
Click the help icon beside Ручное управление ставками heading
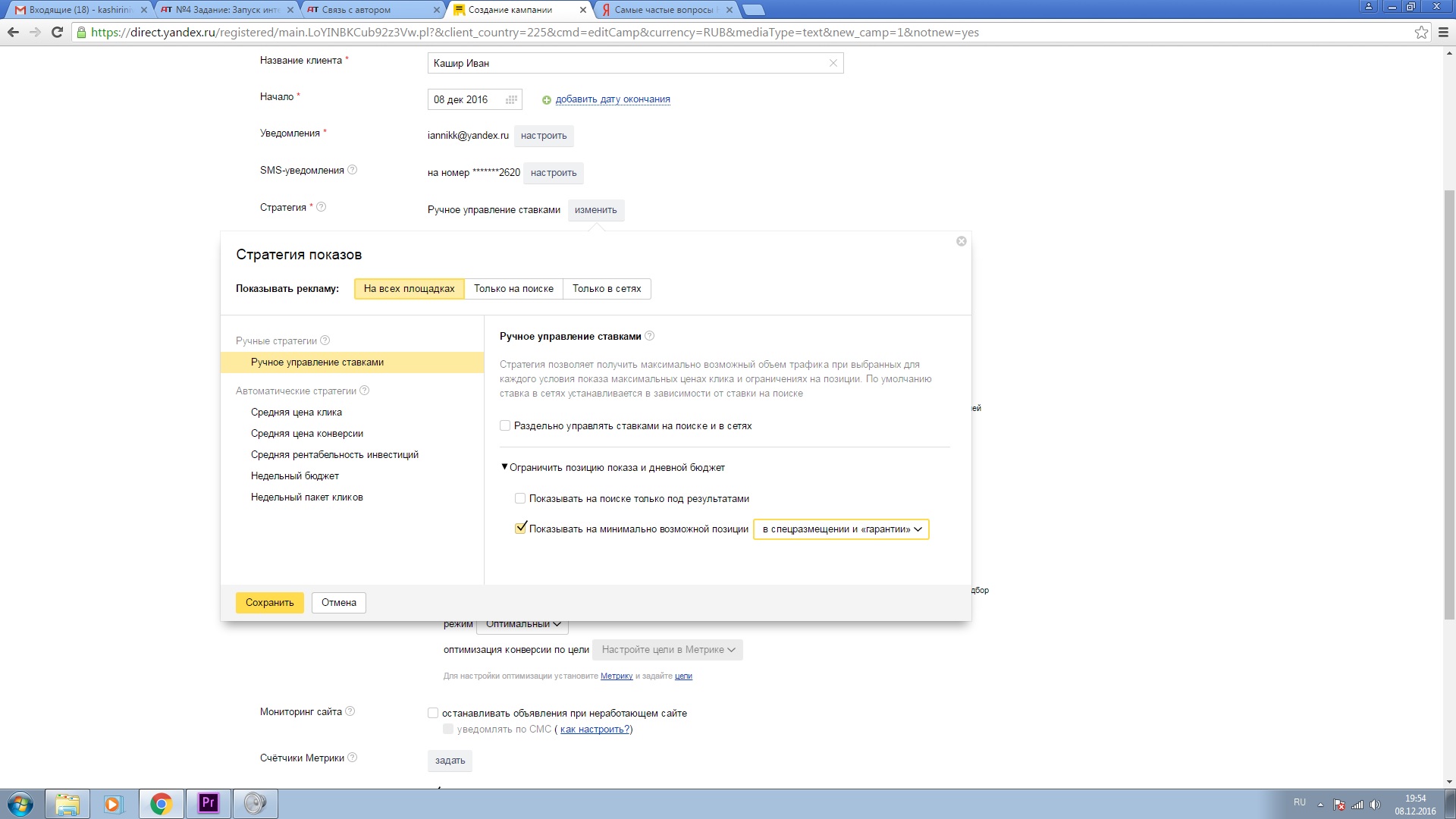tap(649, 336)
